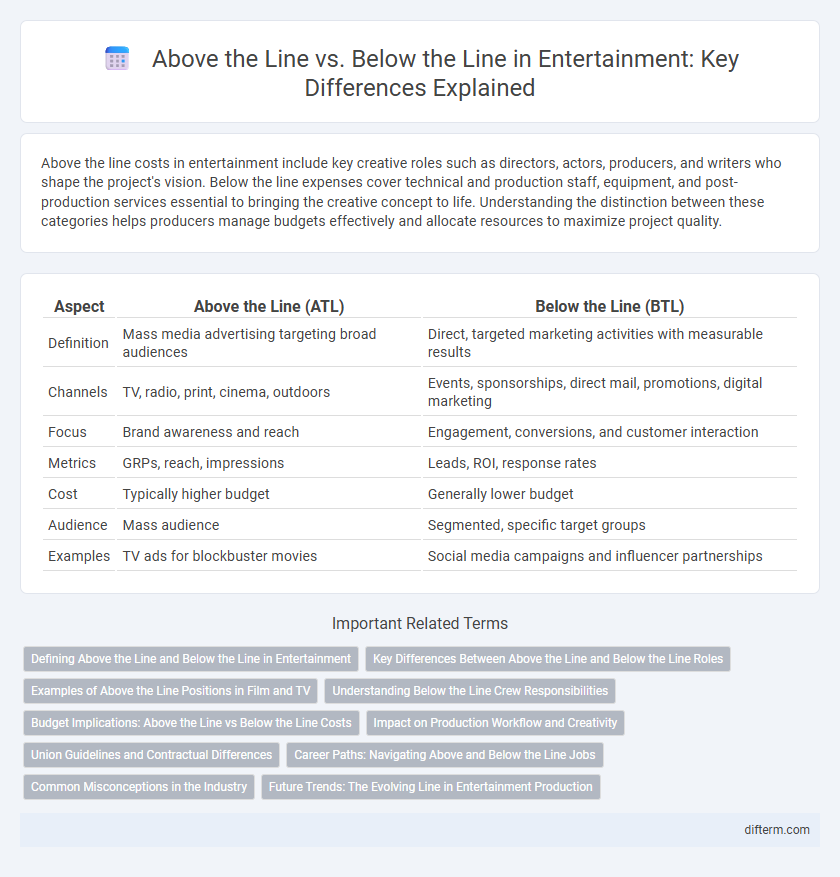Open 'Key Differences Between Above the Line and Below the Line Roles' tag

[548, 659]
